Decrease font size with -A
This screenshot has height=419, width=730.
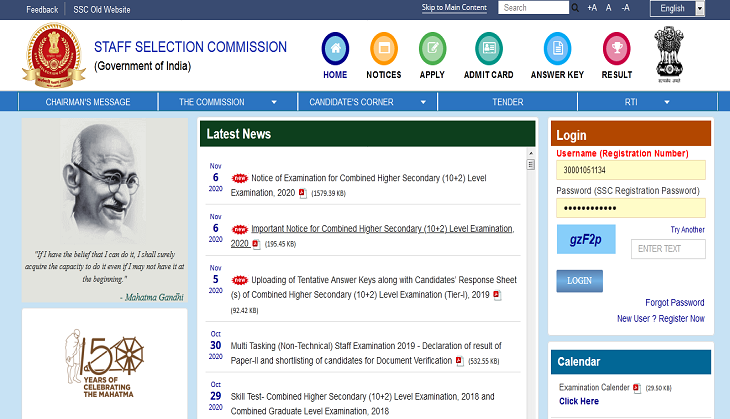(x=626, y=8)
